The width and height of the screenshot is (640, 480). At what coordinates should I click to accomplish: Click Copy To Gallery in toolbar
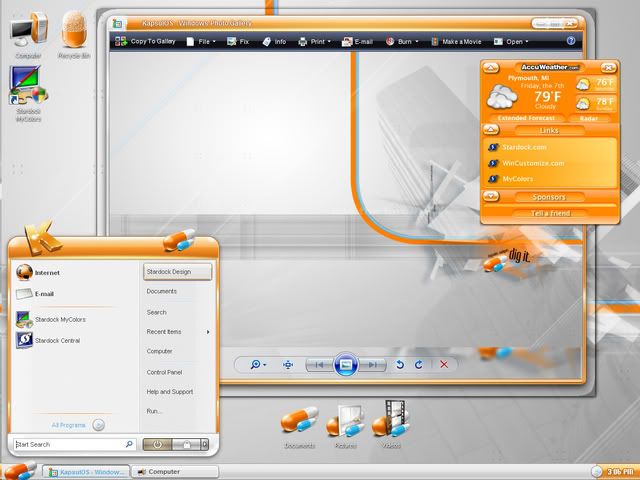(145, 42)
